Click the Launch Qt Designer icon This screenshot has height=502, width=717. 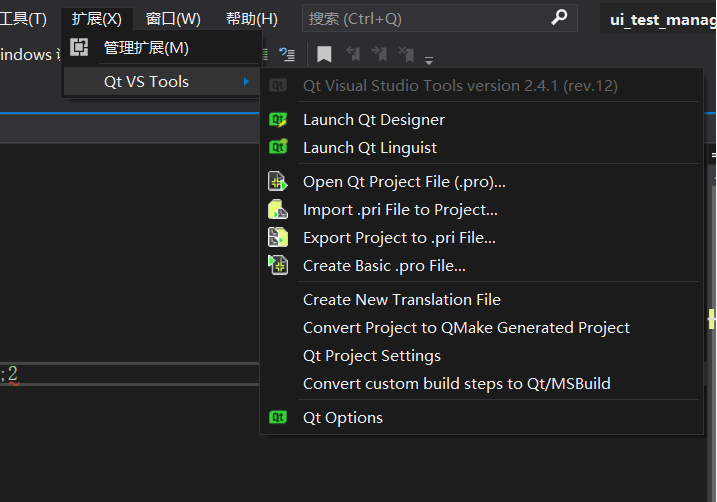pos(278,120)
